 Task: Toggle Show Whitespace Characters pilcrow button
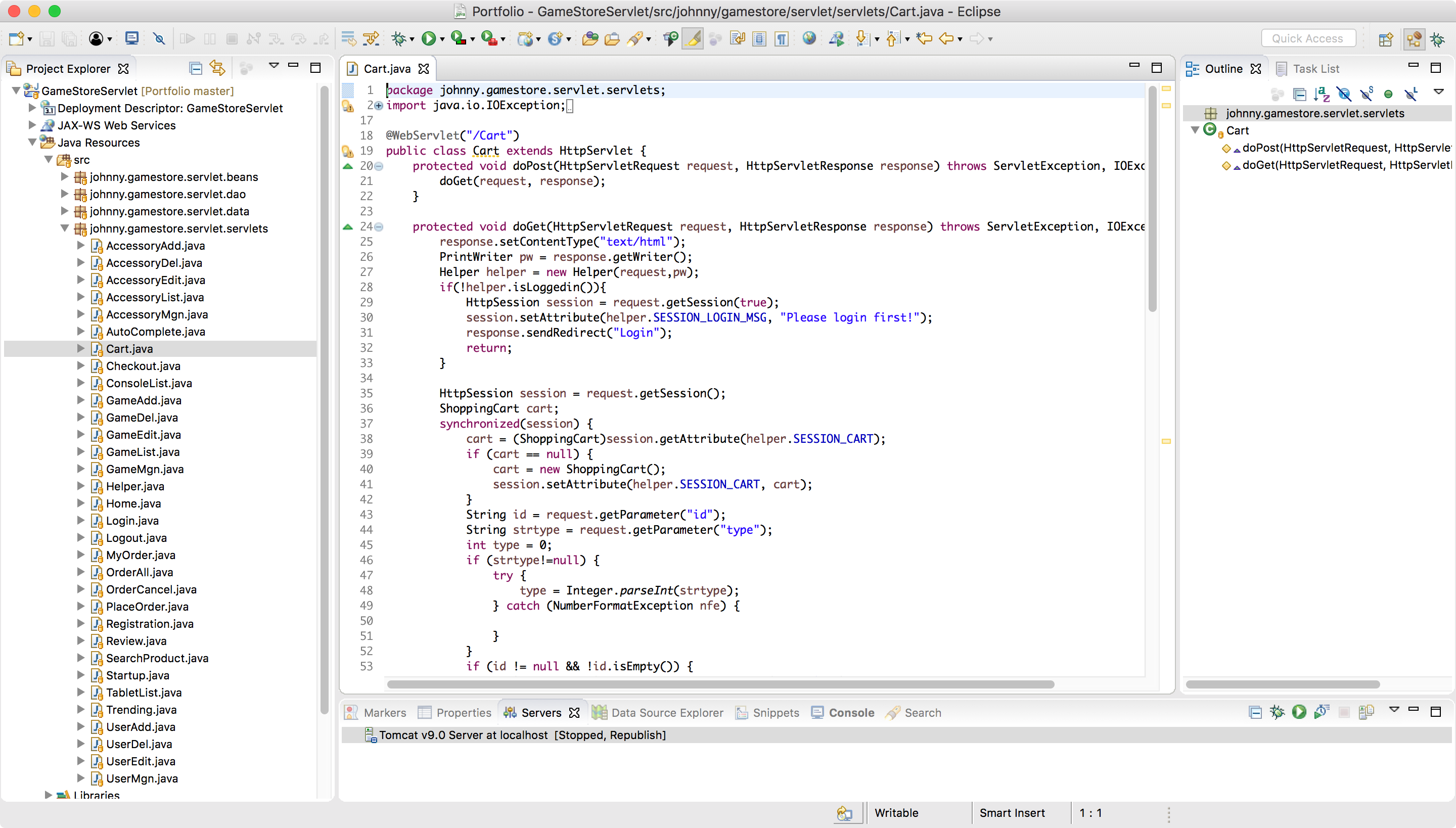[x=782, y=38]
